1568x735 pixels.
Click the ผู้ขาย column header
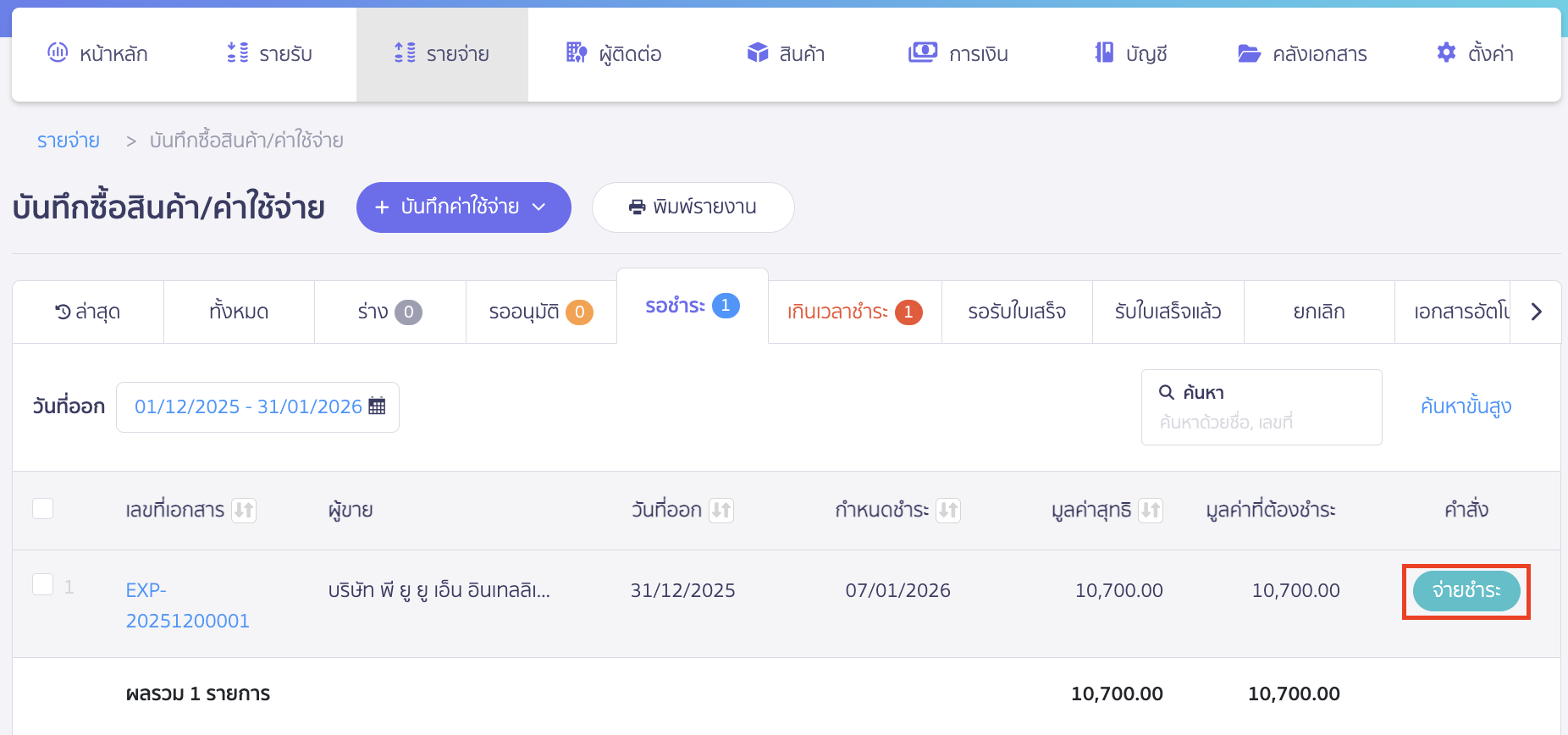(x=351, y=510)
